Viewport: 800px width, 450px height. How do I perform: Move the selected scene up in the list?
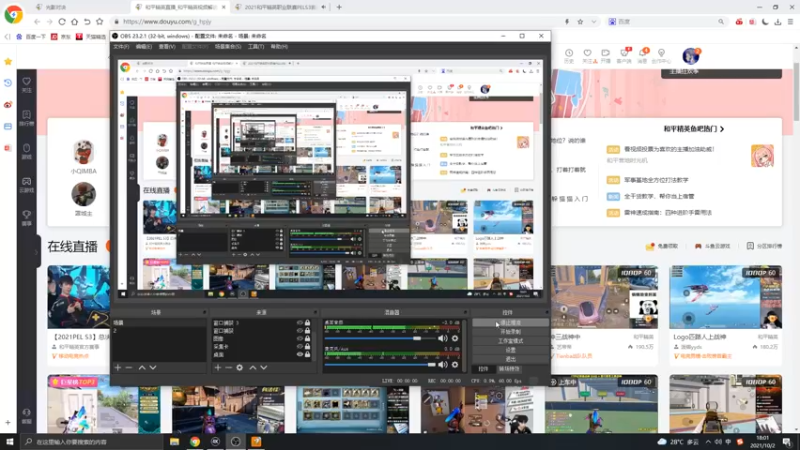(142, 367)
